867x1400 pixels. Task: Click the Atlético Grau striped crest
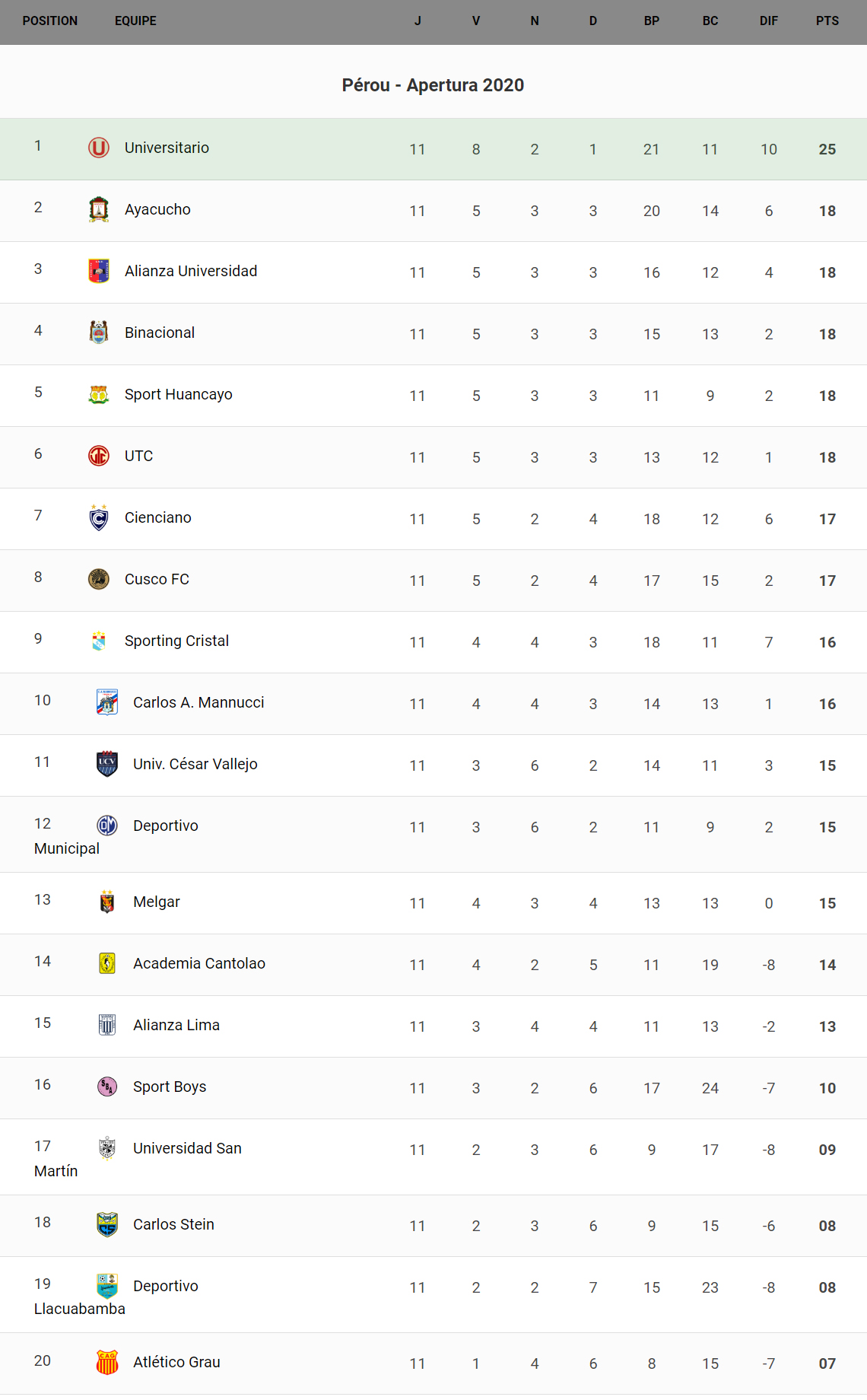click(107, 1362)
